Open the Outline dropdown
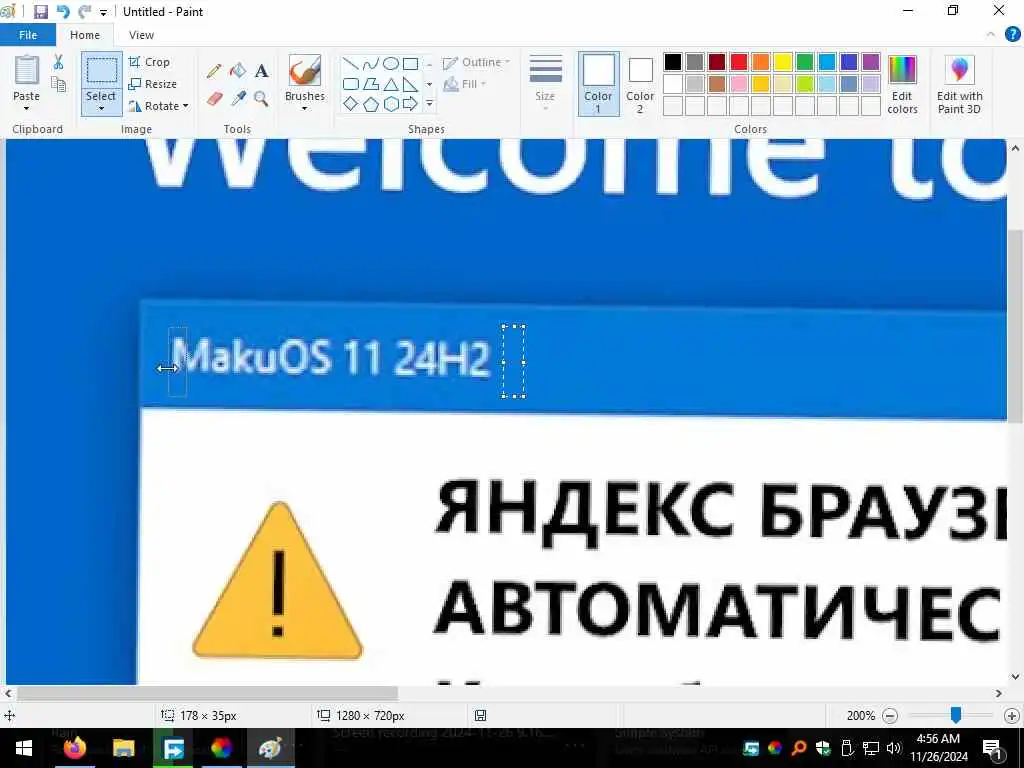The height and width of the screenshot is (768, 1024). click(x=476, y=63)
